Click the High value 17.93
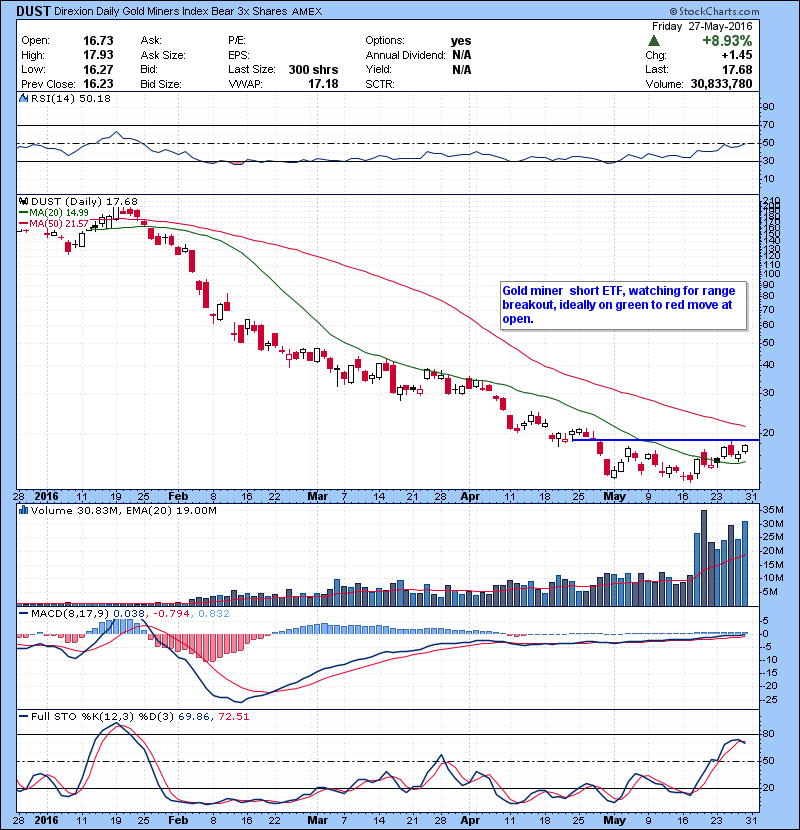800x830 pixels. tap(98, 55)
